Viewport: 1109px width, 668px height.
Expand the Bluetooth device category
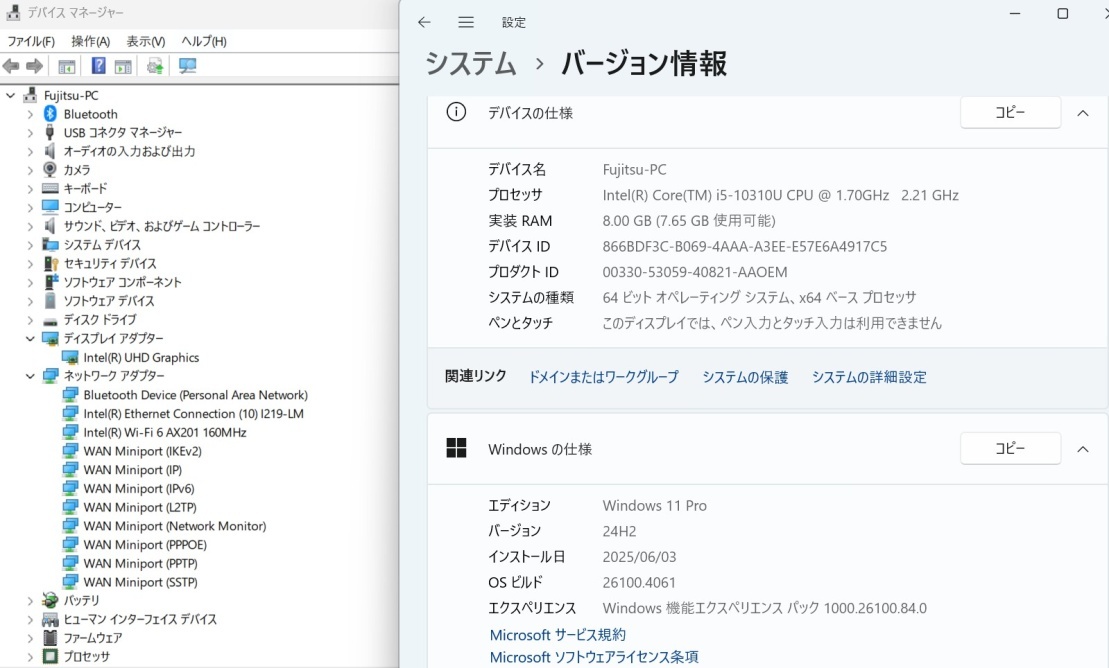pyautogui.click(x=28, y=113)
